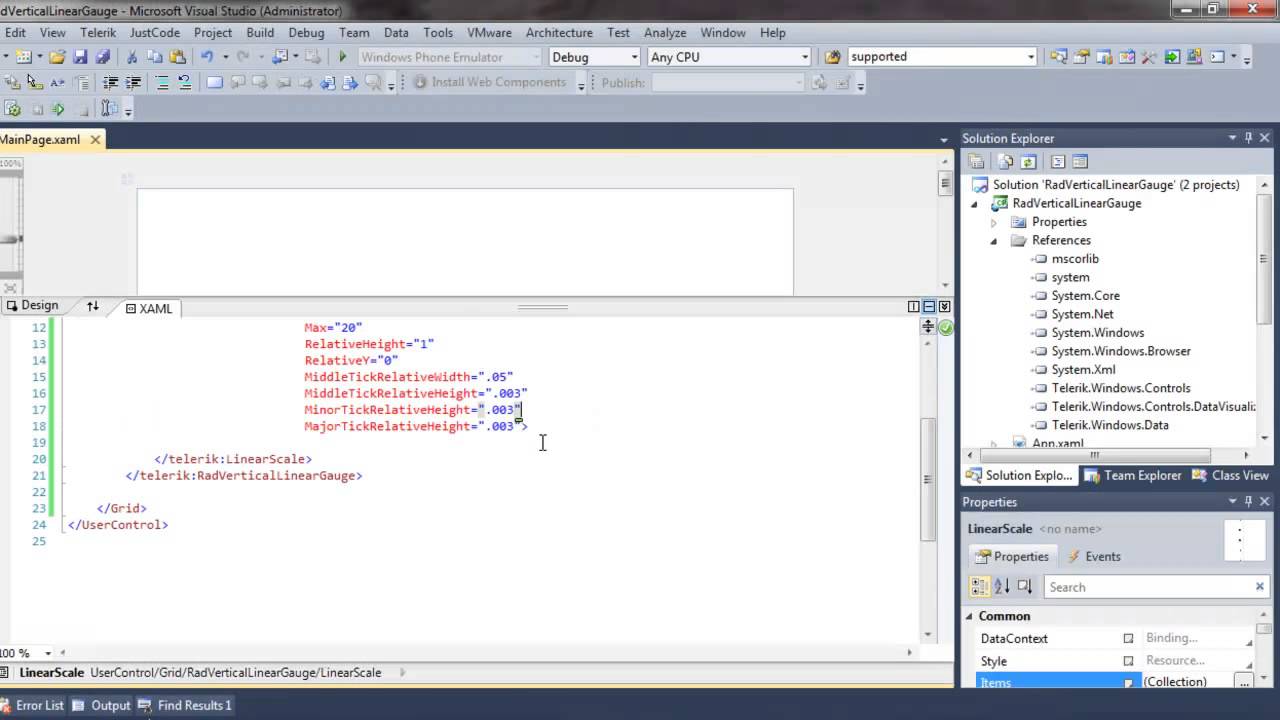Click the Toggle Bookmark icon
Viewport: 1280px width, 720px height.
(214, 82)
